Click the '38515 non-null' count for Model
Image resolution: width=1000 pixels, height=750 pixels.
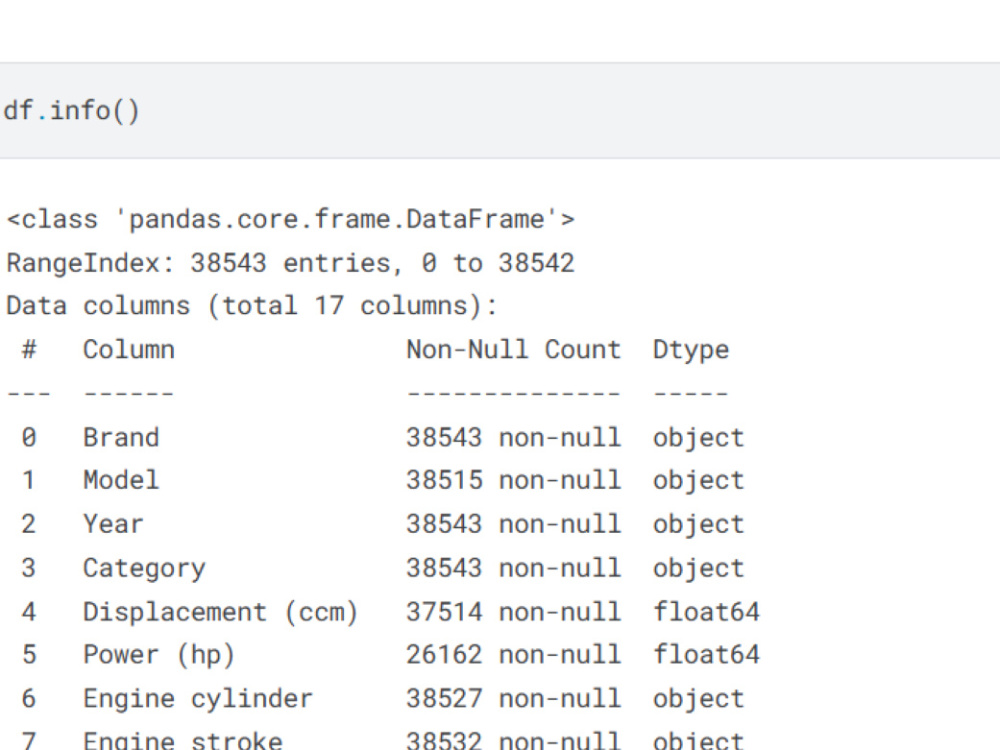click(x=514, y=480)
